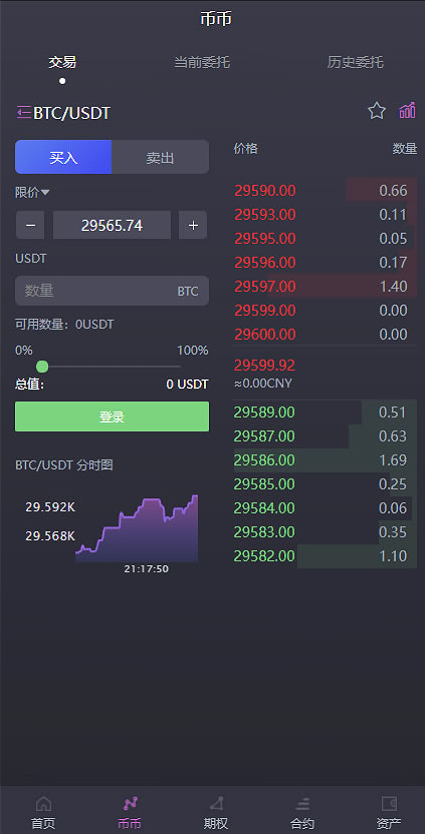Add BTC/USDT to favorites with star icon
The height and width of the screenshot is (834, 425).
click(377, 111)
